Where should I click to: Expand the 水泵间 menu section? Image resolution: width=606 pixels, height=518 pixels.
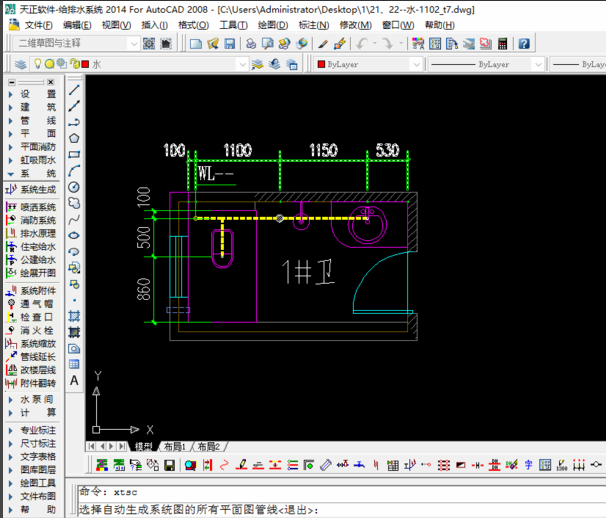click(x=36, y=399)
